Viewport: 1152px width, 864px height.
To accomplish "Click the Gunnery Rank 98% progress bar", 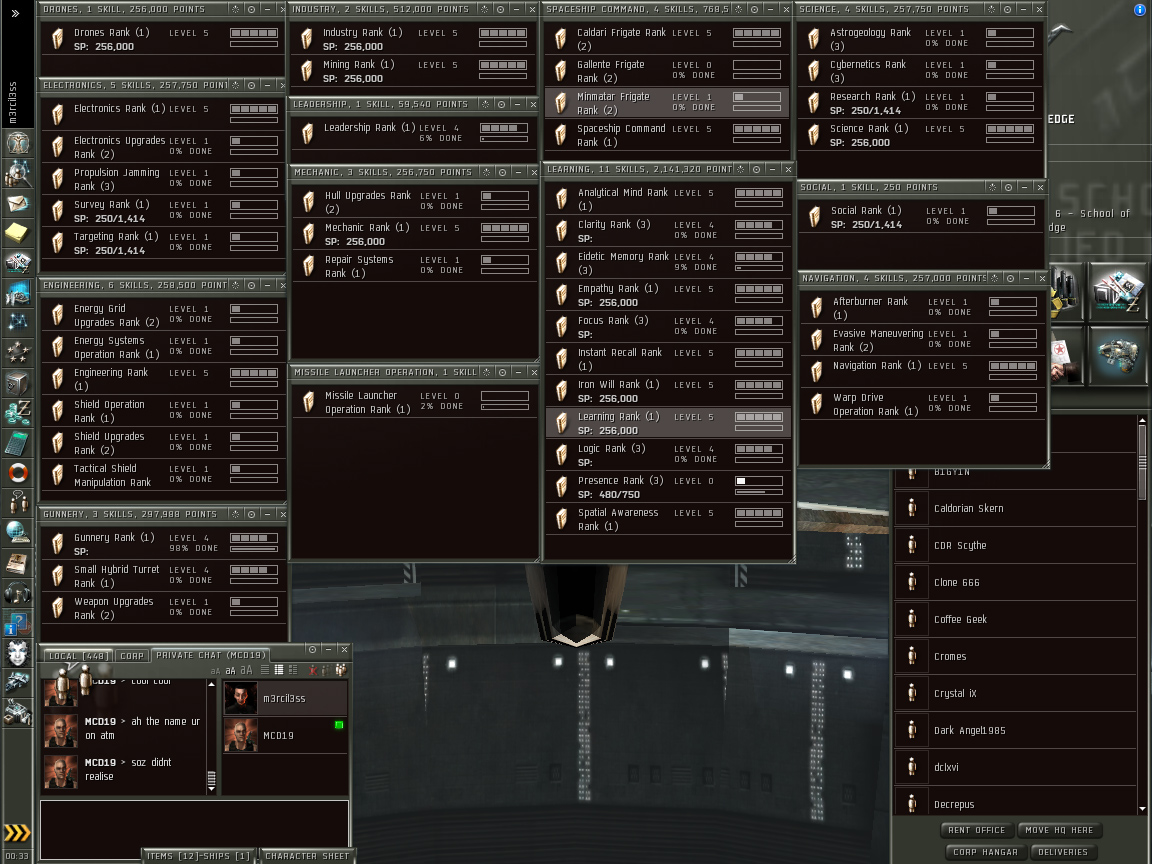I will [253, 550].
